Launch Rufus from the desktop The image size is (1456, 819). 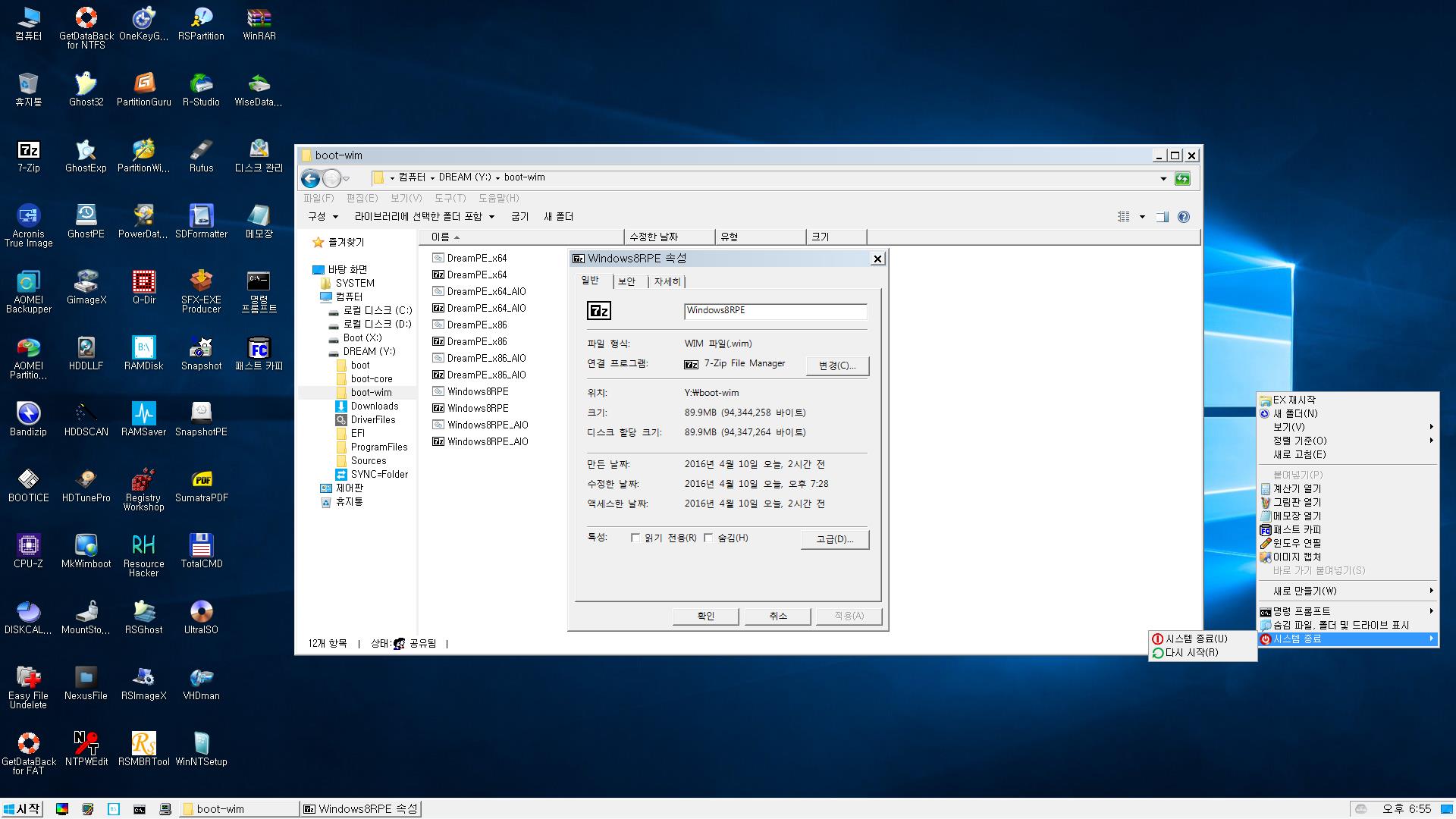click(201, 155)
